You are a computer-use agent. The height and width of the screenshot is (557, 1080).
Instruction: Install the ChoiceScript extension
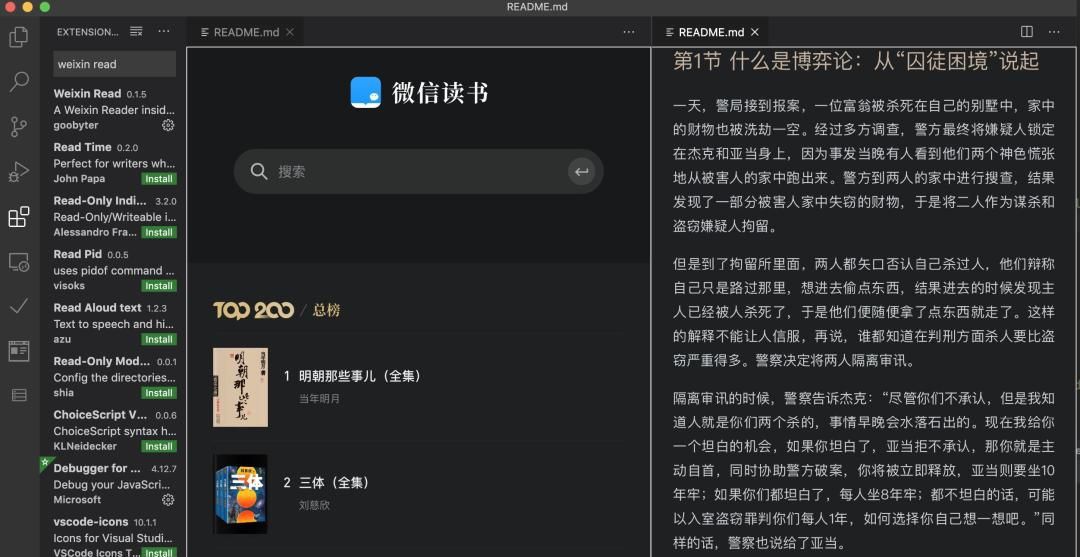point(159,447)
